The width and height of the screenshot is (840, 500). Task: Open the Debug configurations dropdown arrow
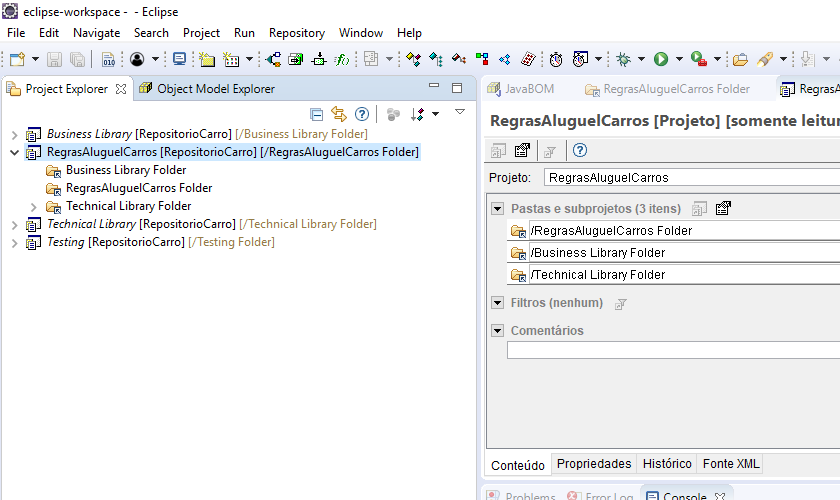pos(641,59)
